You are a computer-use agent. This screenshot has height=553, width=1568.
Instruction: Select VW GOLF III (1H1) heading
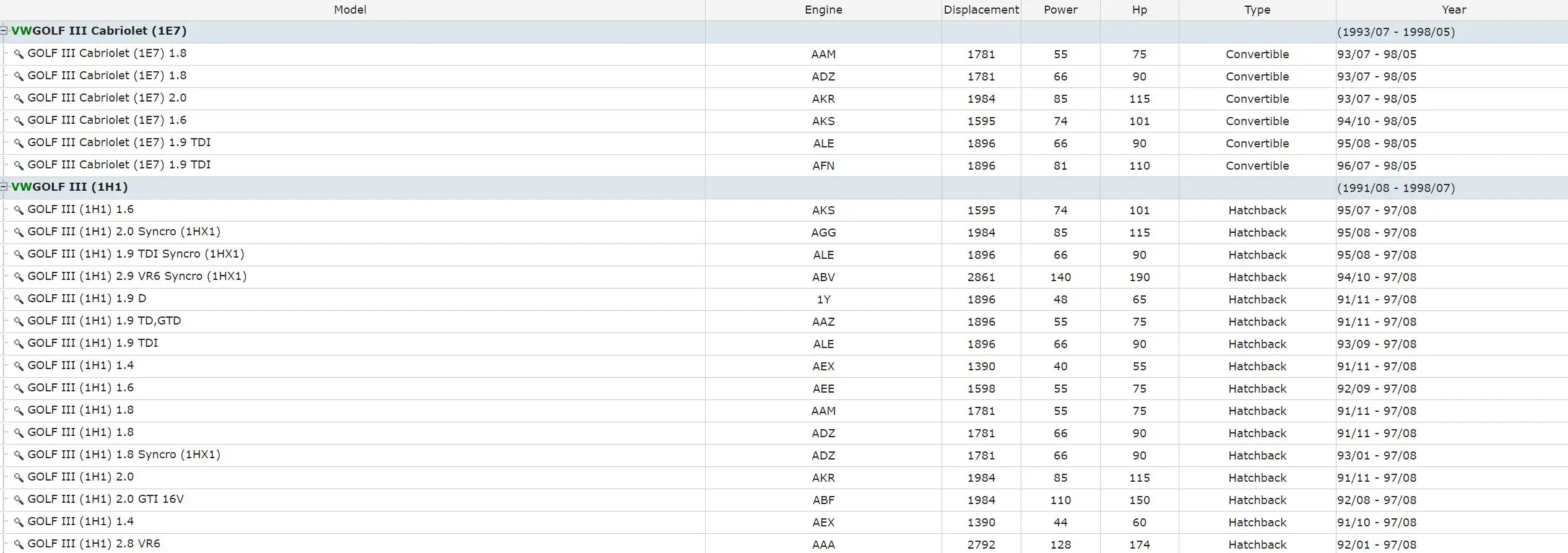tap(70, 187)
